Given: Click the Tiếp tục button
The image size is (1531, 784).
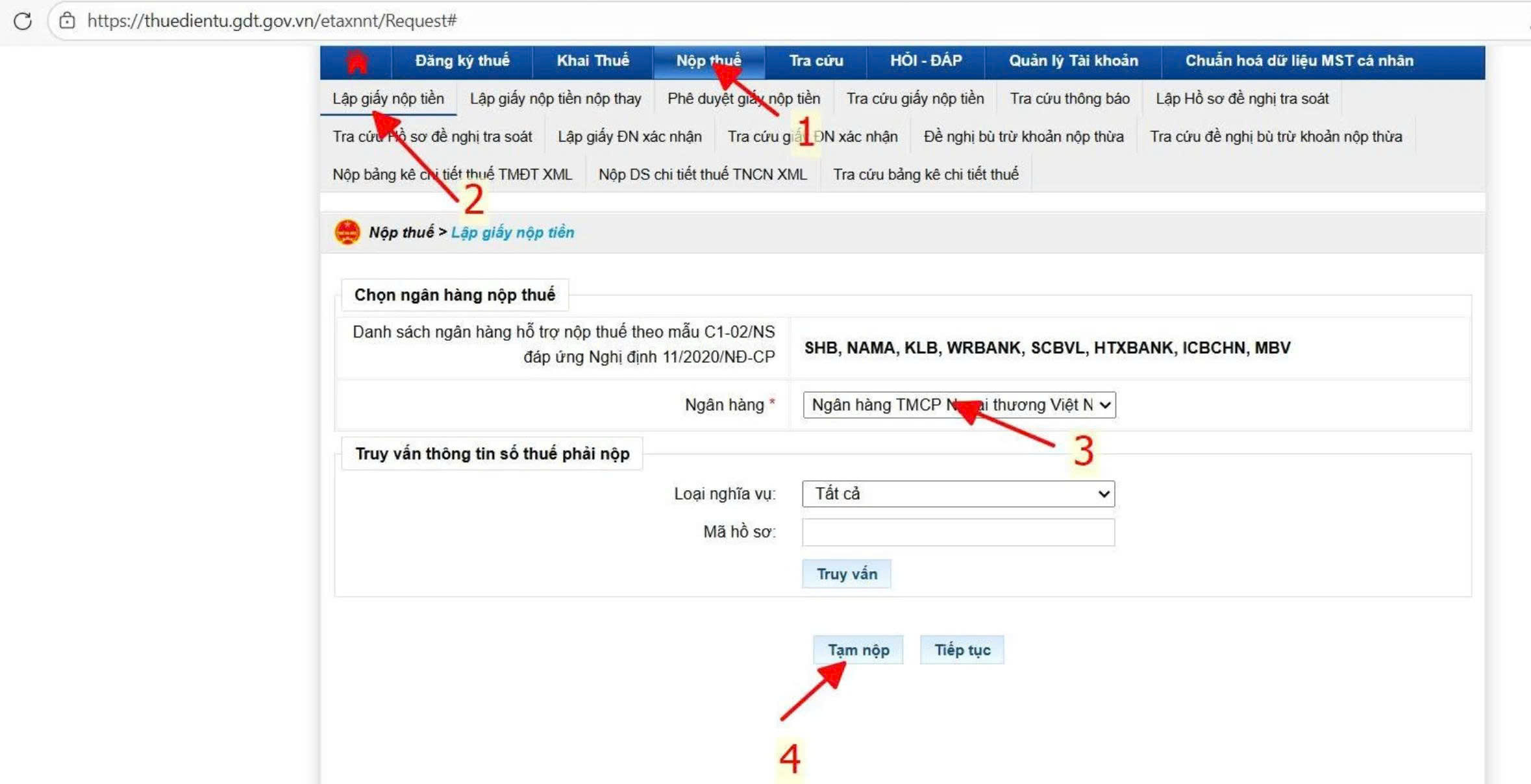Looking at the screenshot, I should pos(962,650).
